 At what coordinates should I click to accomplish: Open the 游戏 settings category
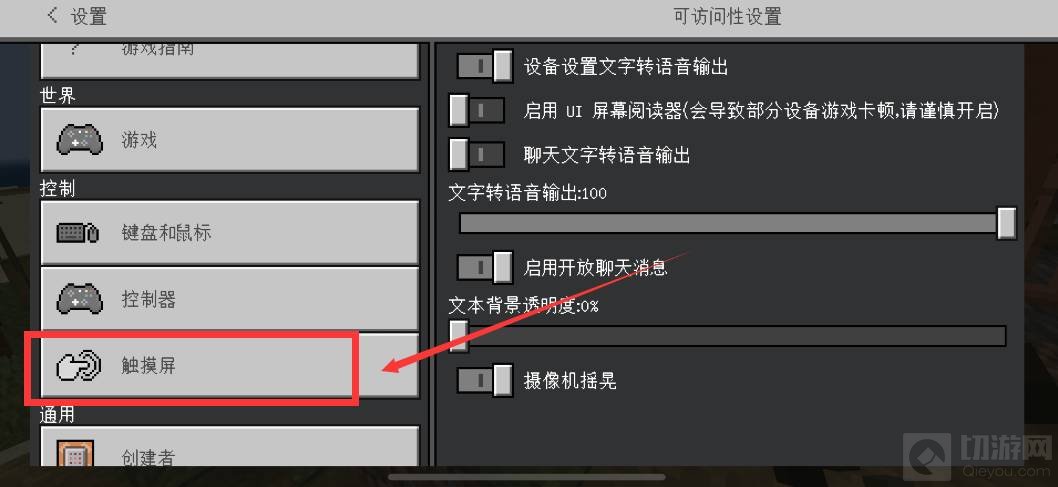(230, 139)
